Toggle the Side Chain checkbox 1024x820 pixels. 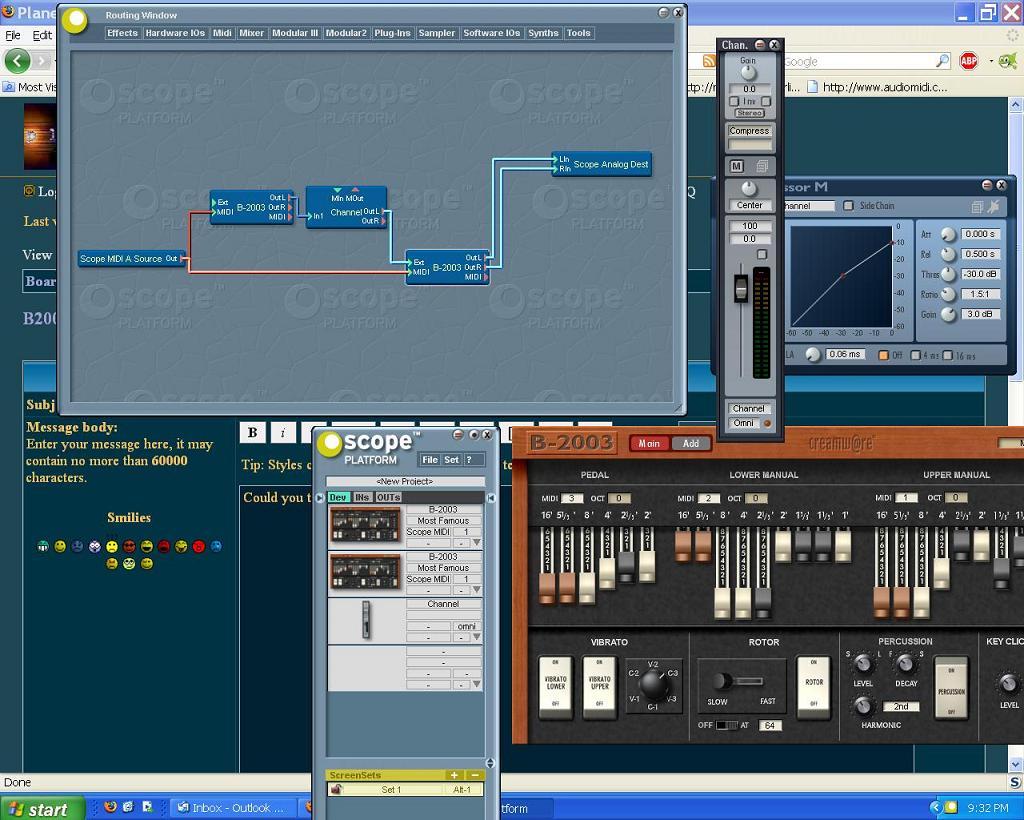(x=848, y=206)
